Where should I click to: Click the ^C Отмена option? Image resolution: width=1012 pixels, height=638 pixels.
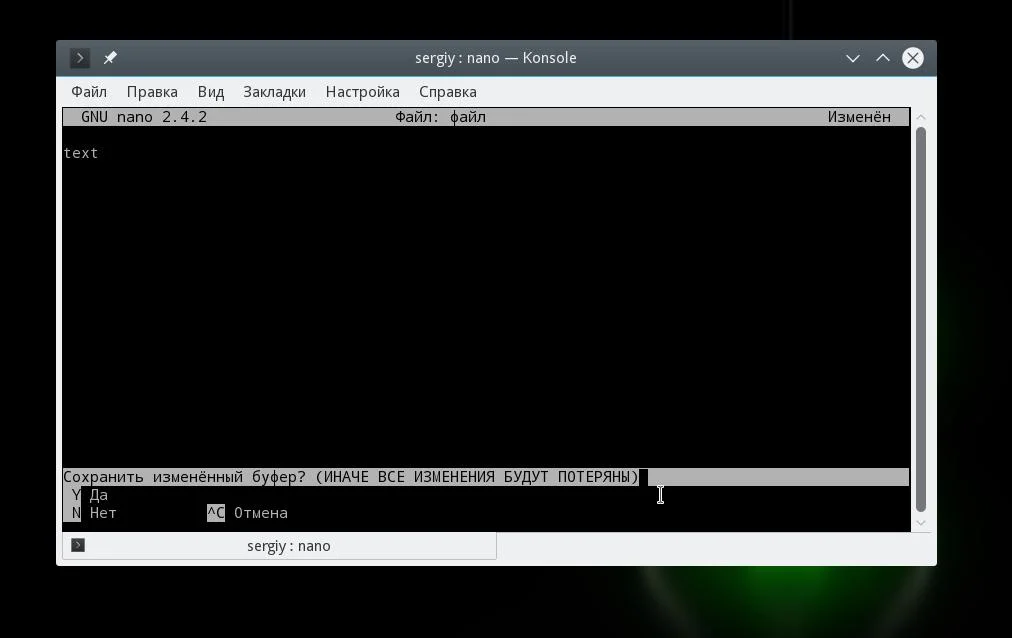(x=247, y=513)
